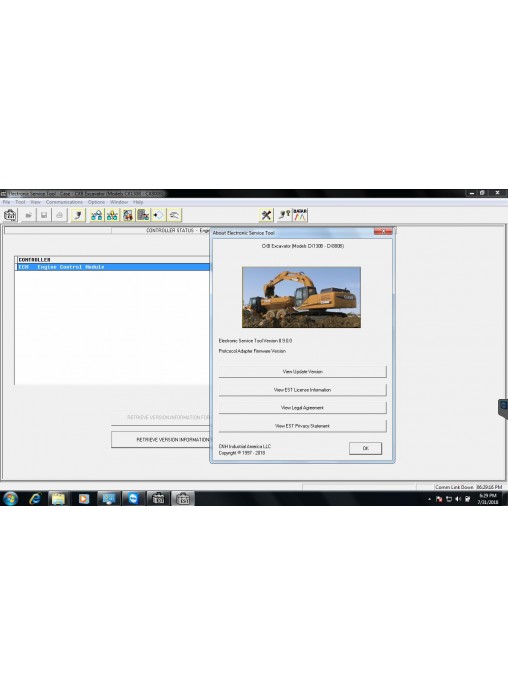Open the Options menu
The height and width of the screenshot is (696, 508).
[96, 202]
